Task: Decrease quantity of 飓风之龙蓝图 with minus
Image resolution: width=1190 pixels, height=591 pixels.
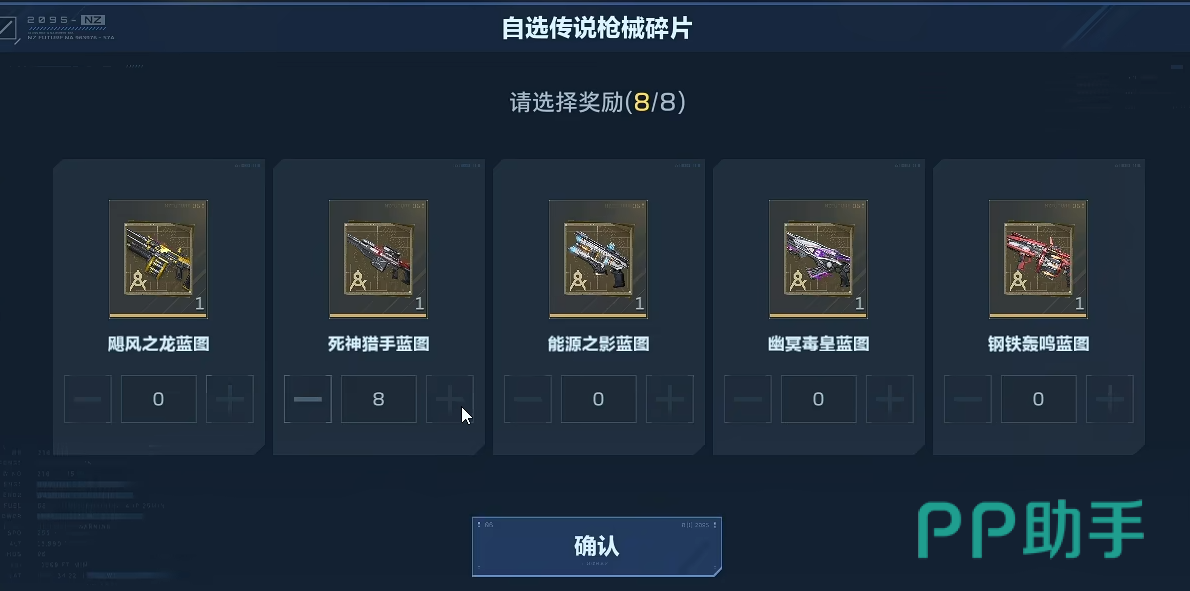Action: 87,399
